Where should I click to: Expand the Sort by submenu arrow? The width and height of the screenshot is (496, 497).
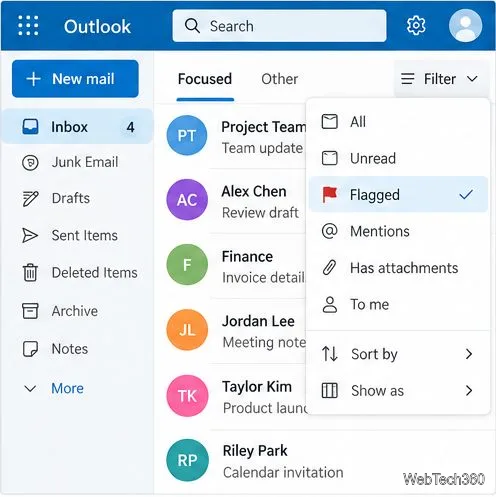click(469, 354)
